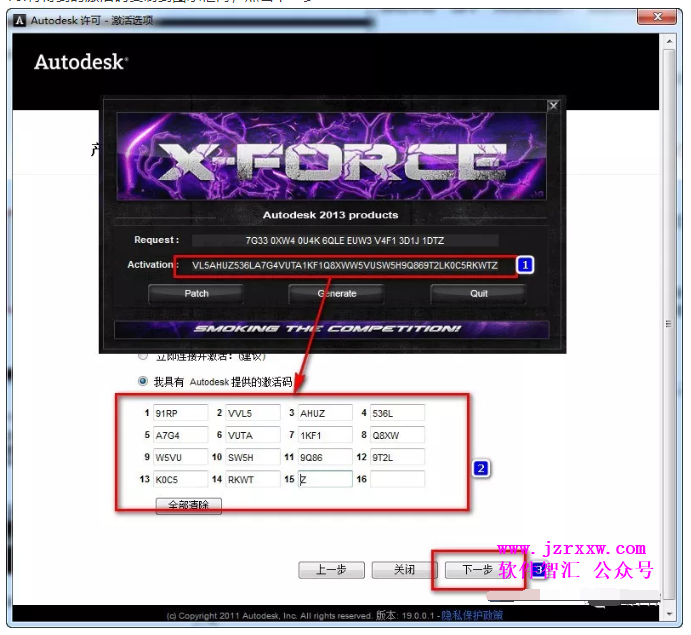Click the Quit button in X-Force
Viewport: 691px width, 635px height.
point(479,293)
